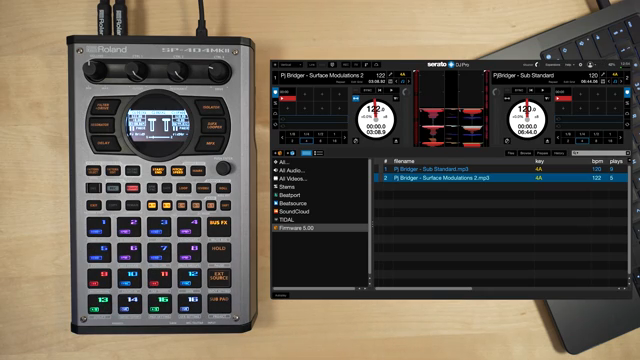Show next loop sizes on deck 2
Screen dimensions: 640x360
pyautogui.click(x=620, y=138)
